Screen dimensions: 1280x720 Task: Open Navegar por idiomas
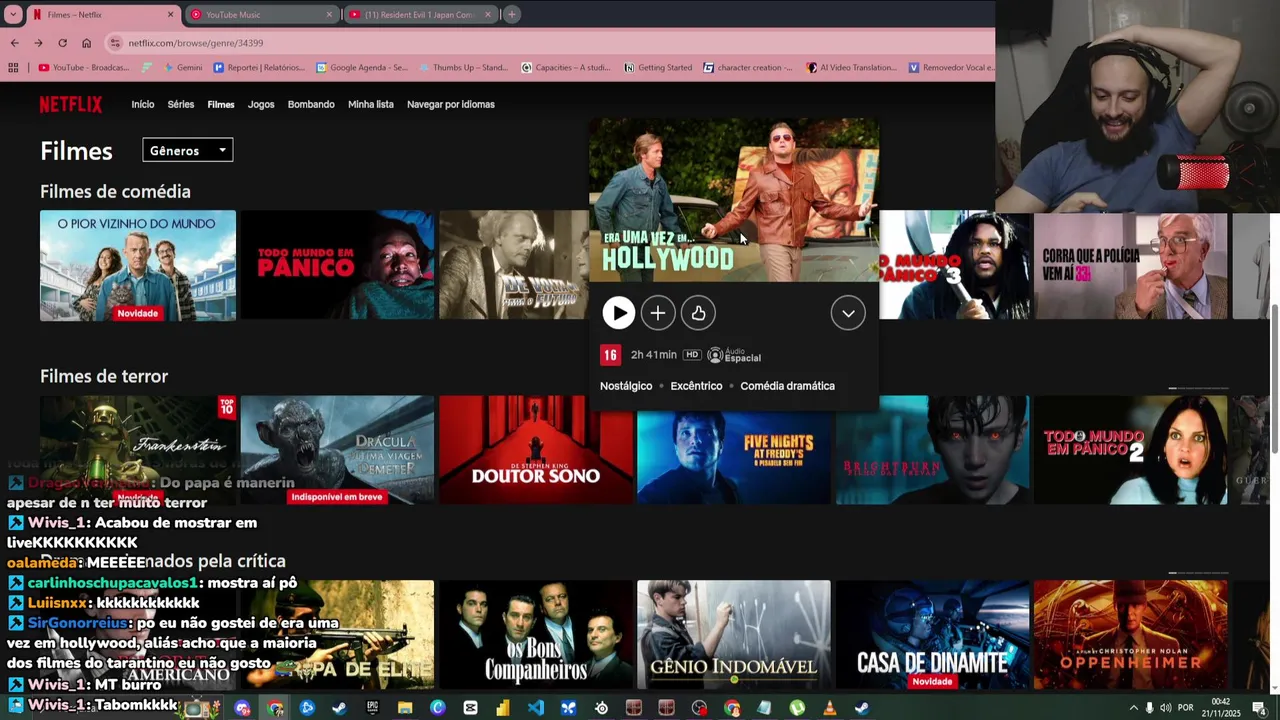click(x=451, y=104)
